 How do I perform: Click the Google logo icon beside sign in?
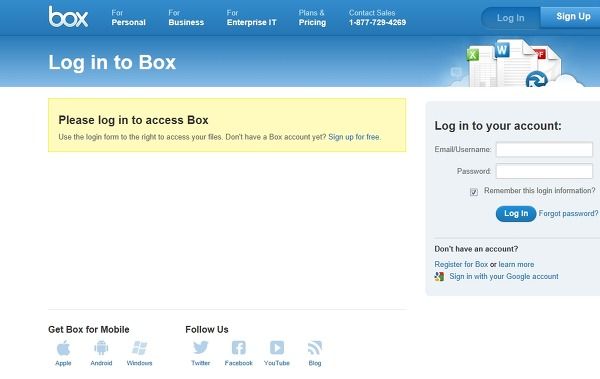439,276
